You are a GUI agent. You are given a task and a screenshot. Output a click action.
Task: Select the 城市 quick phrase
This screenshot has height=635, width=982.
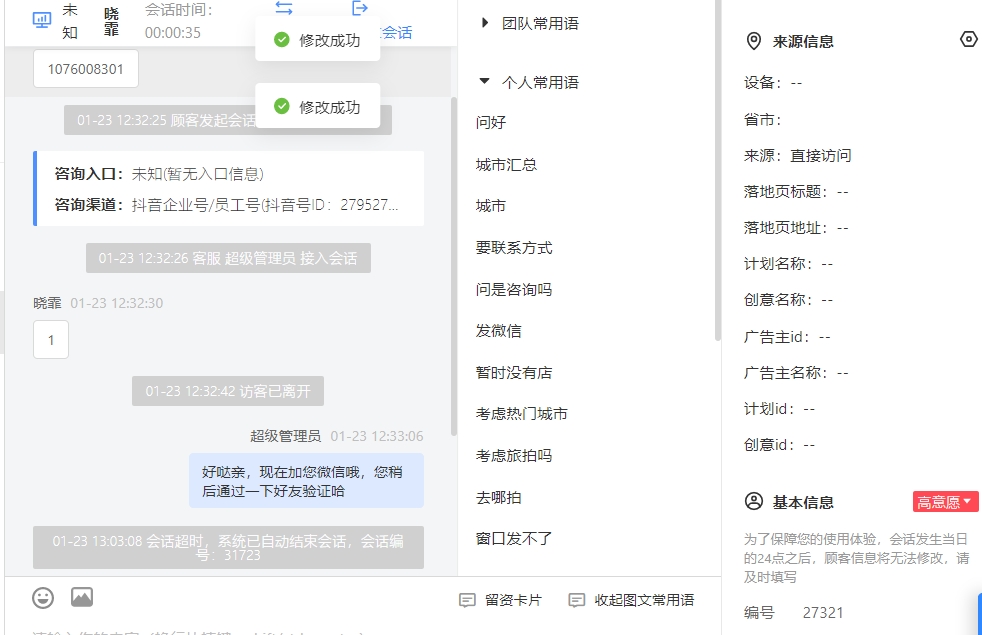click(x=491, y=205)
